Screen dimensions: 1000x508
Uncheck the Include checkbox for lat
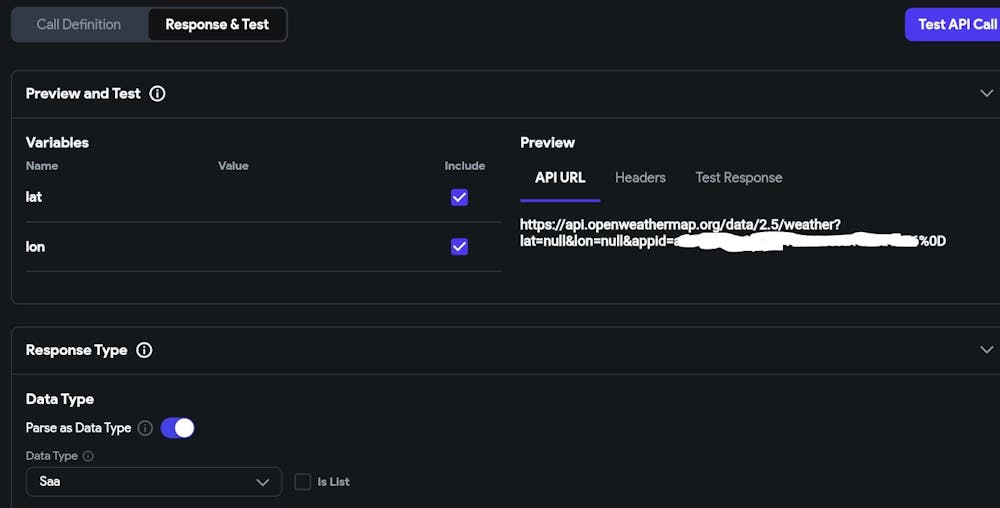pyautogui.click(x=459, y=197)
